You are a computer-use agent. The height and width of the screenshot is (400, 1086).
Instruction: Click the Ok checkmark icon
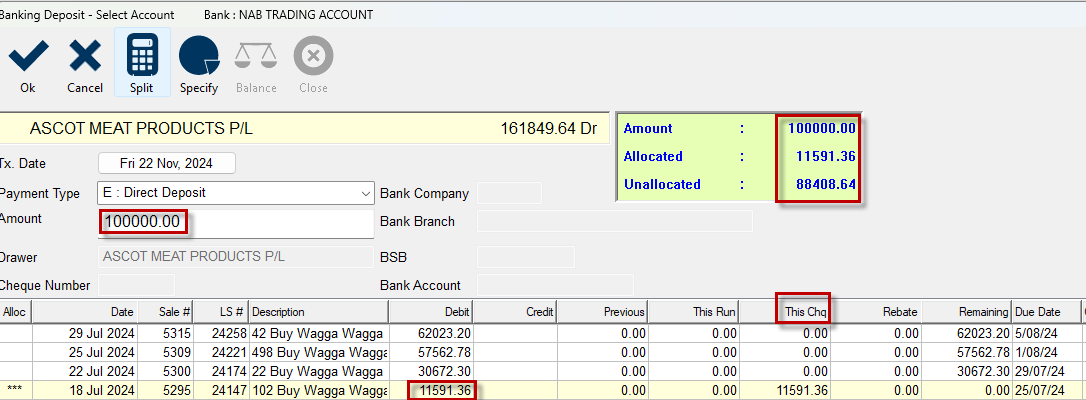28,57
